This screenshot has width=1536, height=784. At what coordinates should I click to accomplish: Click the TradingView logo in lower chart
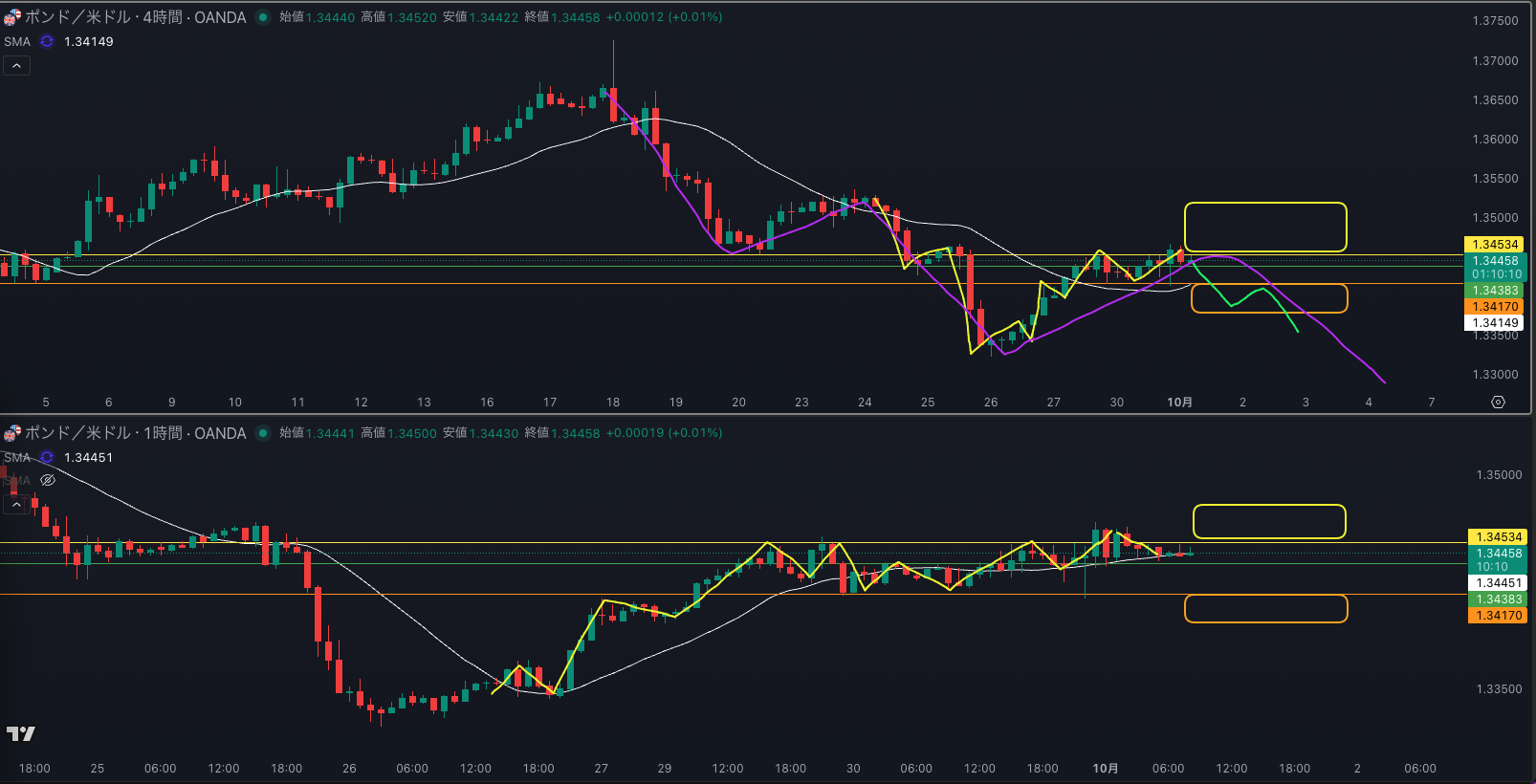coord(21,733)
